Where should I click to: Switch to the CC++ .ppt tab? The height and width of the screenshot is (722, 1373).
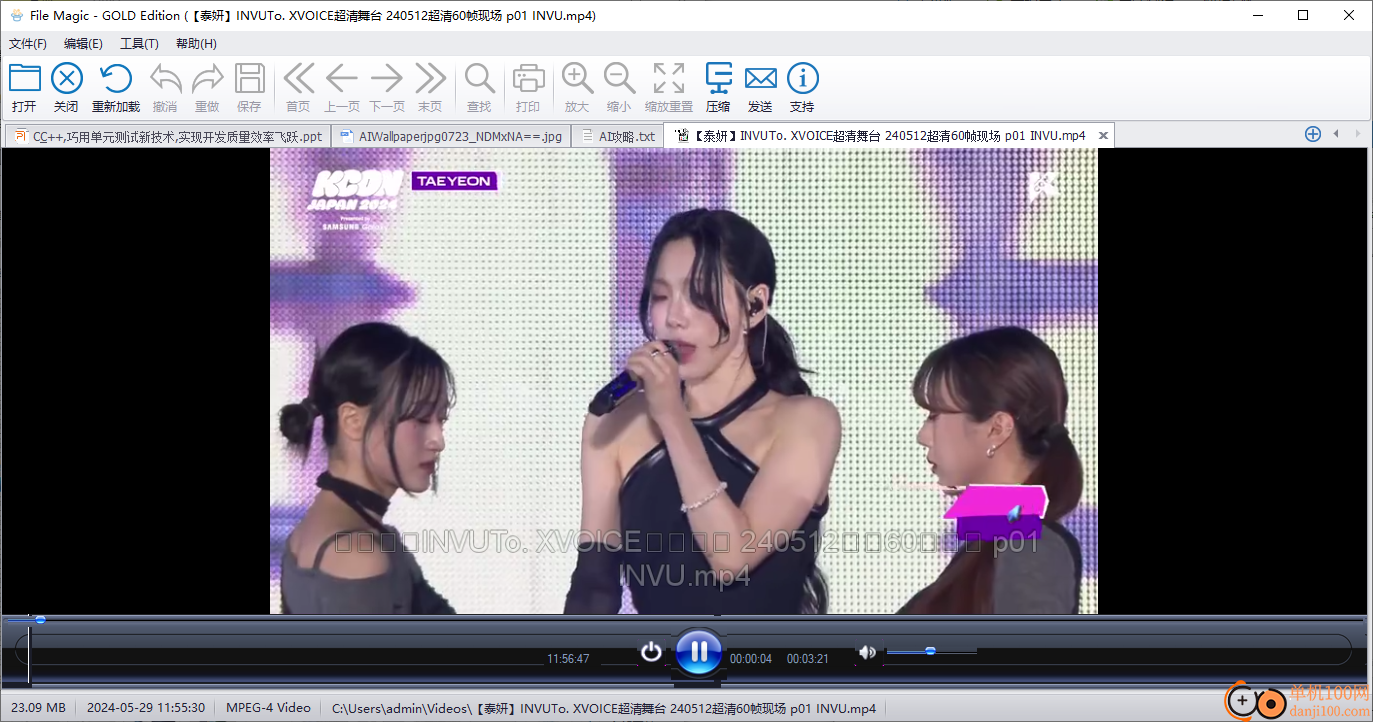167,136
